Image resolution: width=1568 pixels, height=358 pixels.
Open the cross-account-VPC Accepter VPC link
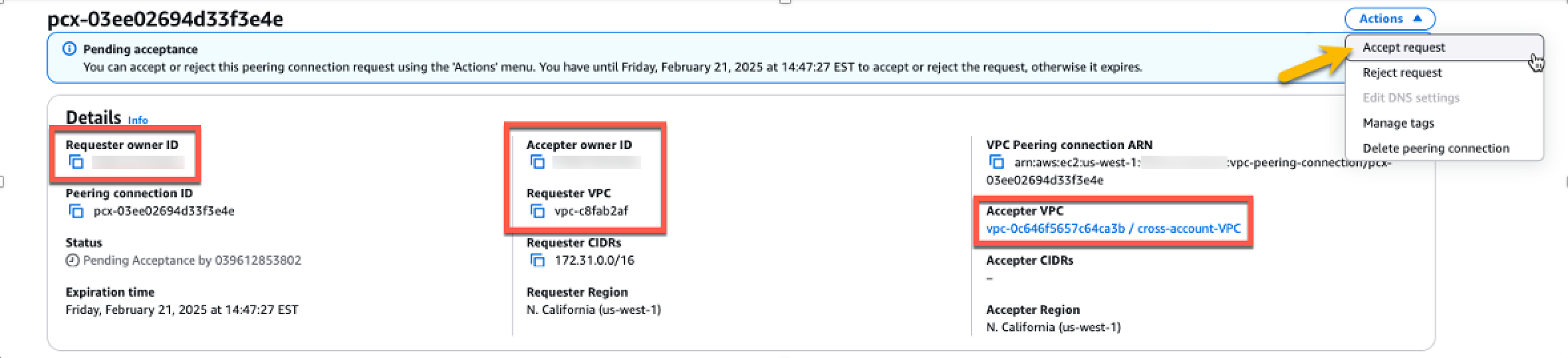(x=1112, y=229)
